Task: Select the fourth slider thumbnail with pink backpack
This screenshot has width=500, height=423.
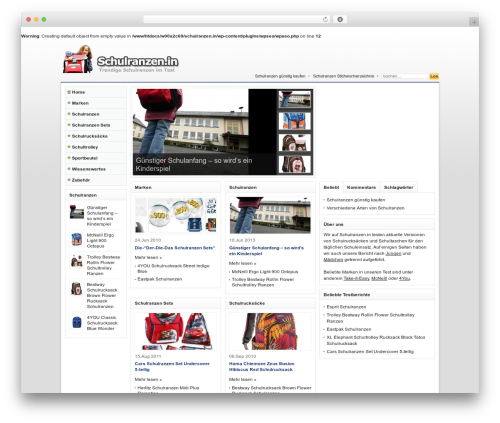Action: (x=295, y=164)
